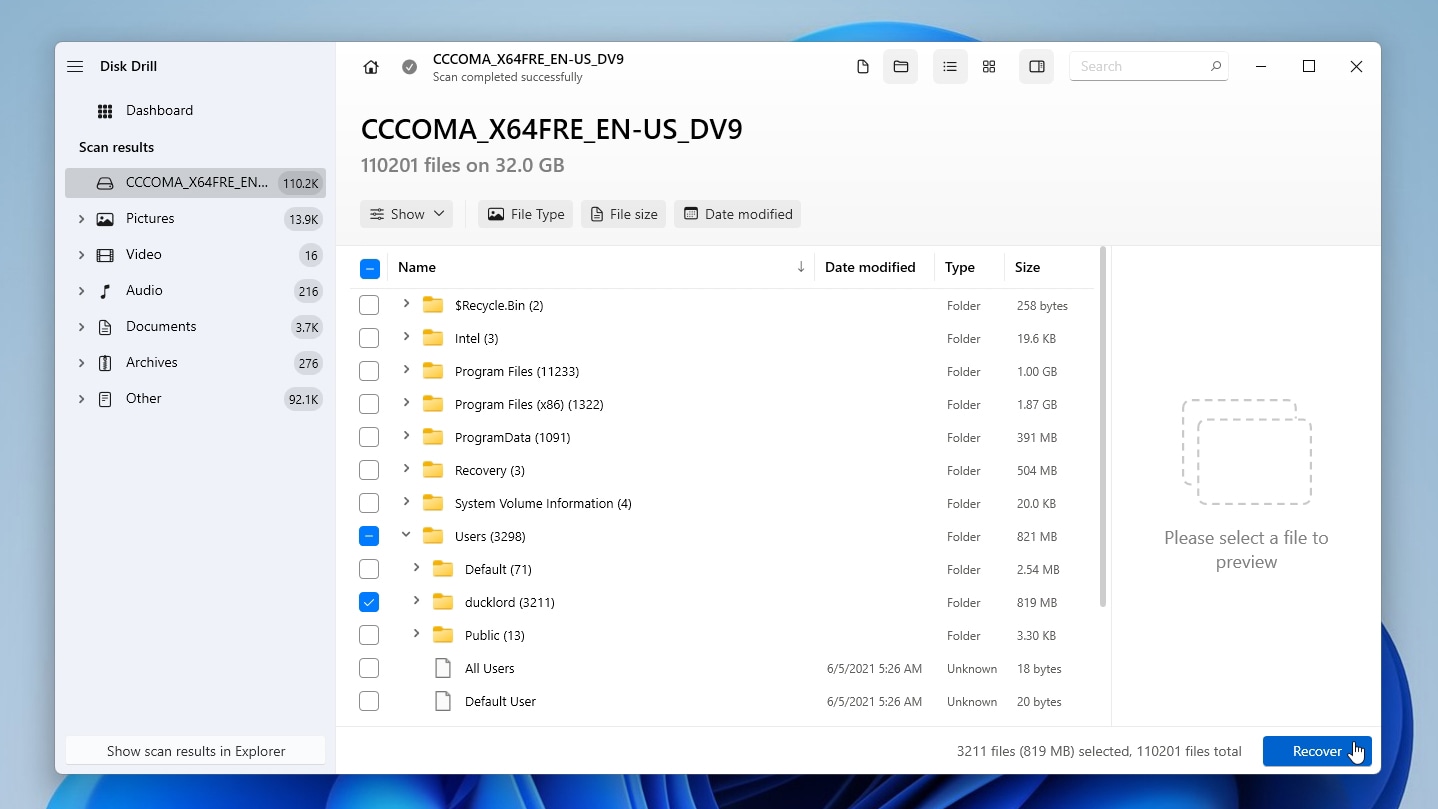Click the Pictures category icon
Screen dimensions: 1438x809
point(105,219)
